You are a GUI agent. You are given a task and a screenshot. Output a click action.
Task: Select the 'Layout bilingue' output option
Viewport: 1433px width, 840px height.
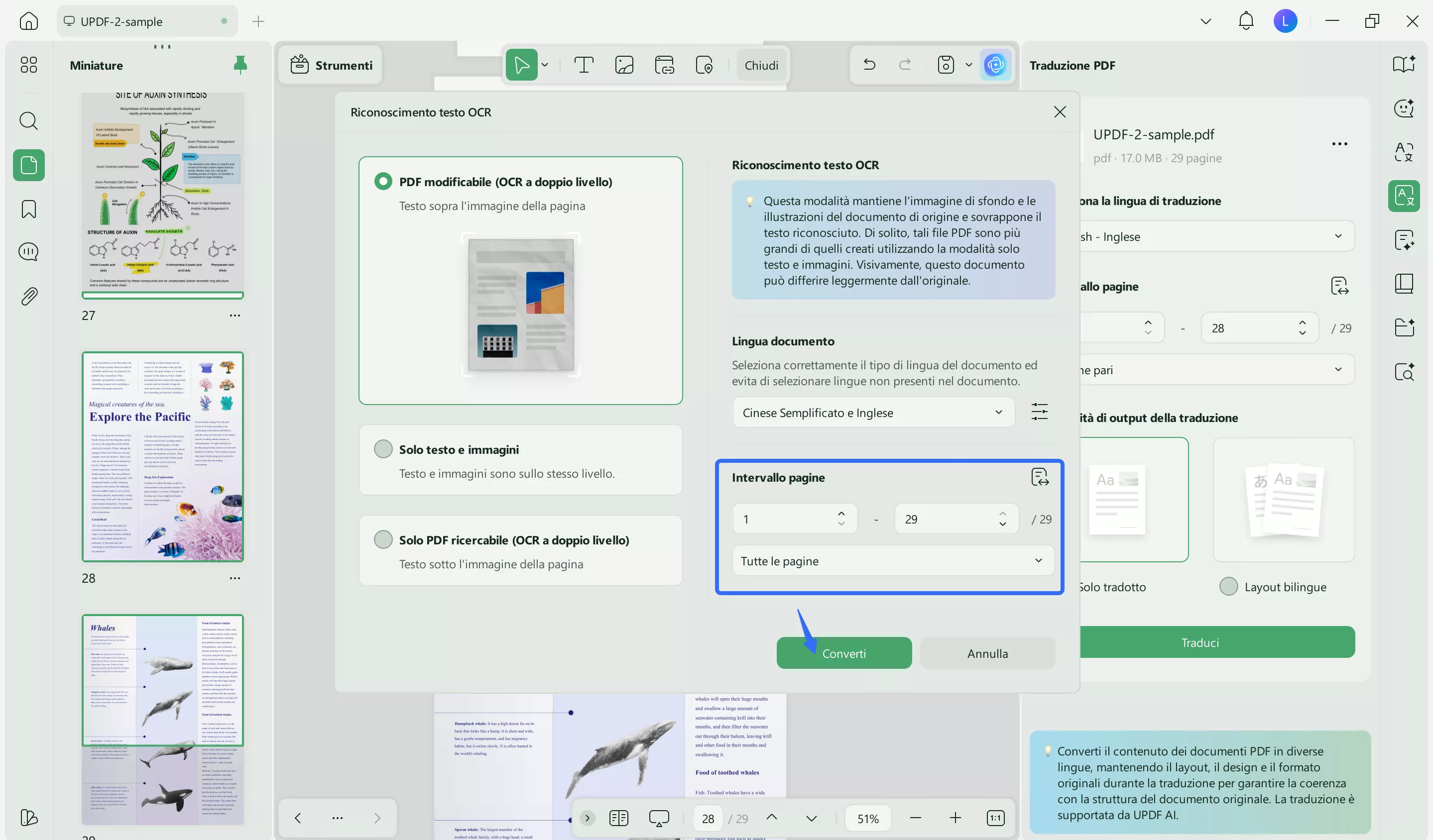1229,587
